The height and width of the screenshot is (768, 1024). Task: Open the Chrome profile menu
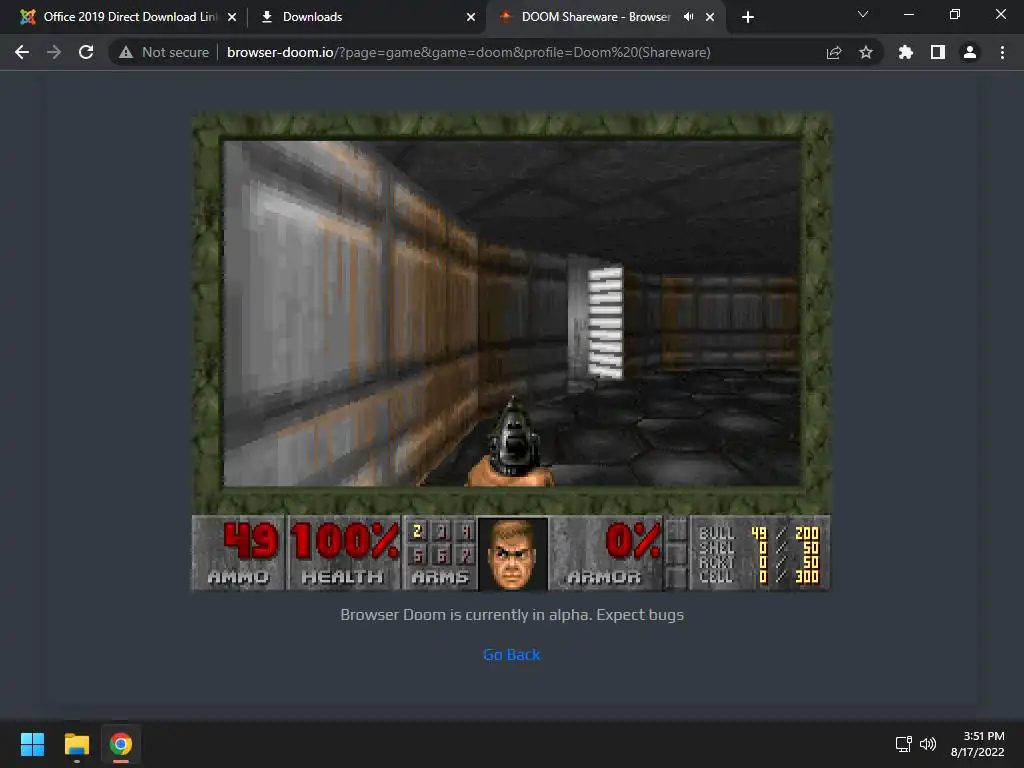[970, 52]
